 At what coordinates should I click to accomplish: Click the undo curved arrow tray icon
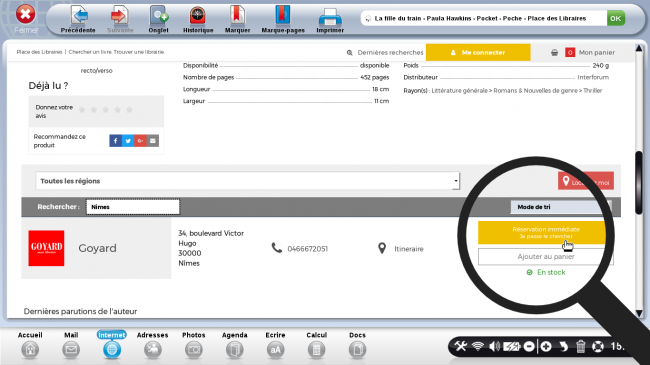tap(563, 346)
